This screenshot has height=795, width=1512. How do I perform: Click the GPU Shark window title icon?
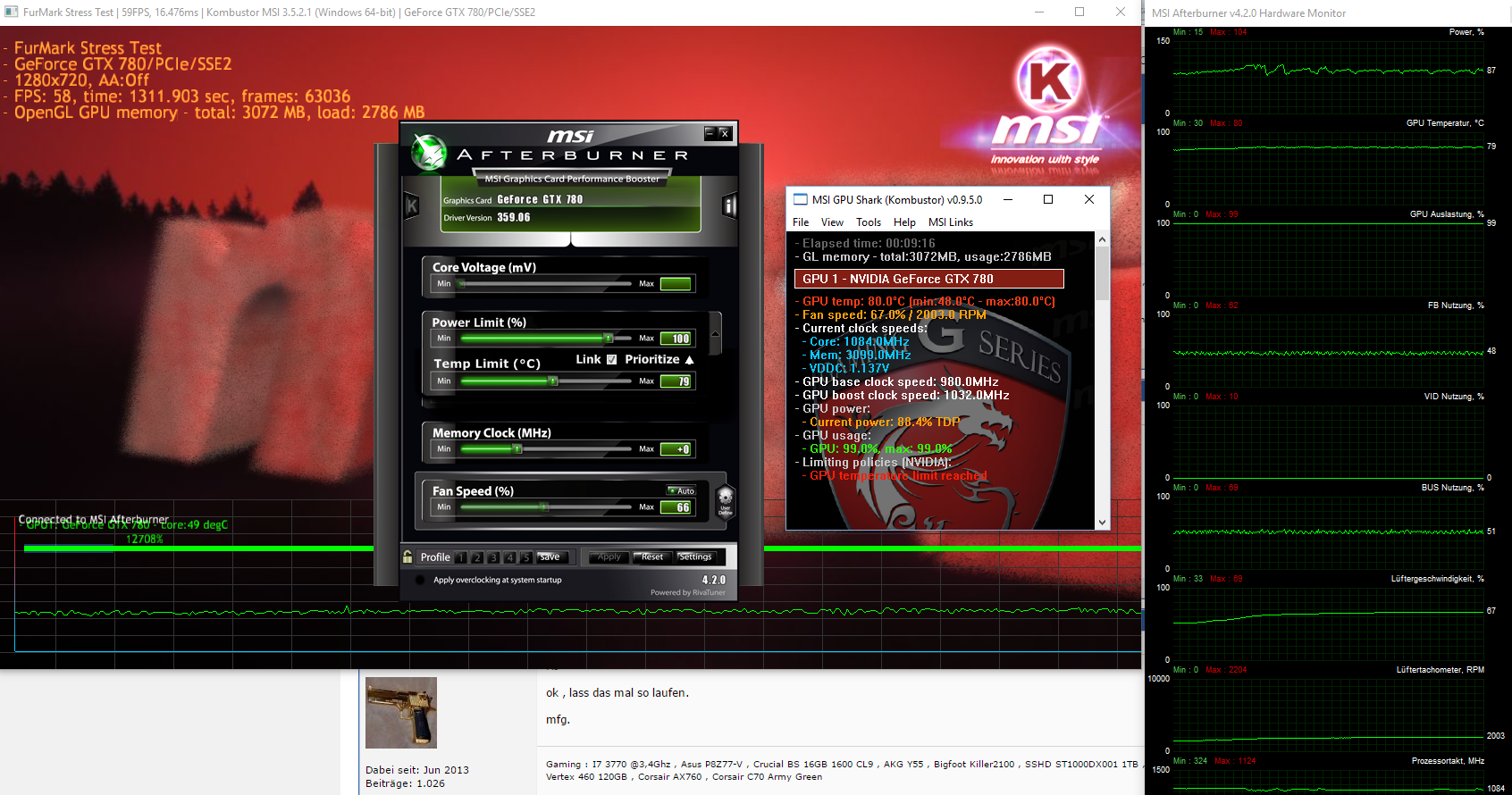(801, 199)
